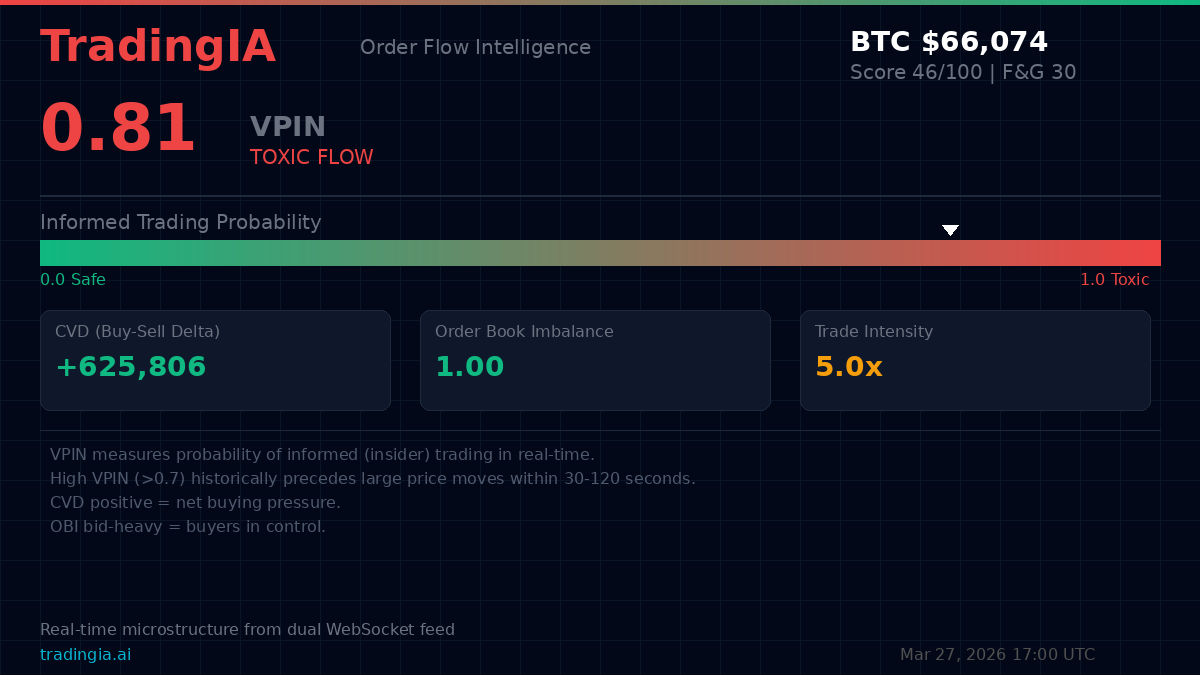Click the Order Flow Intelligence subtitle

[x=475, y=47]
